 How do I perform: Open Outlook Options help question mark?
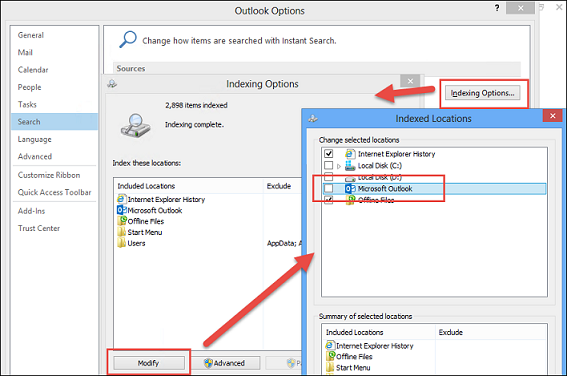497,8
